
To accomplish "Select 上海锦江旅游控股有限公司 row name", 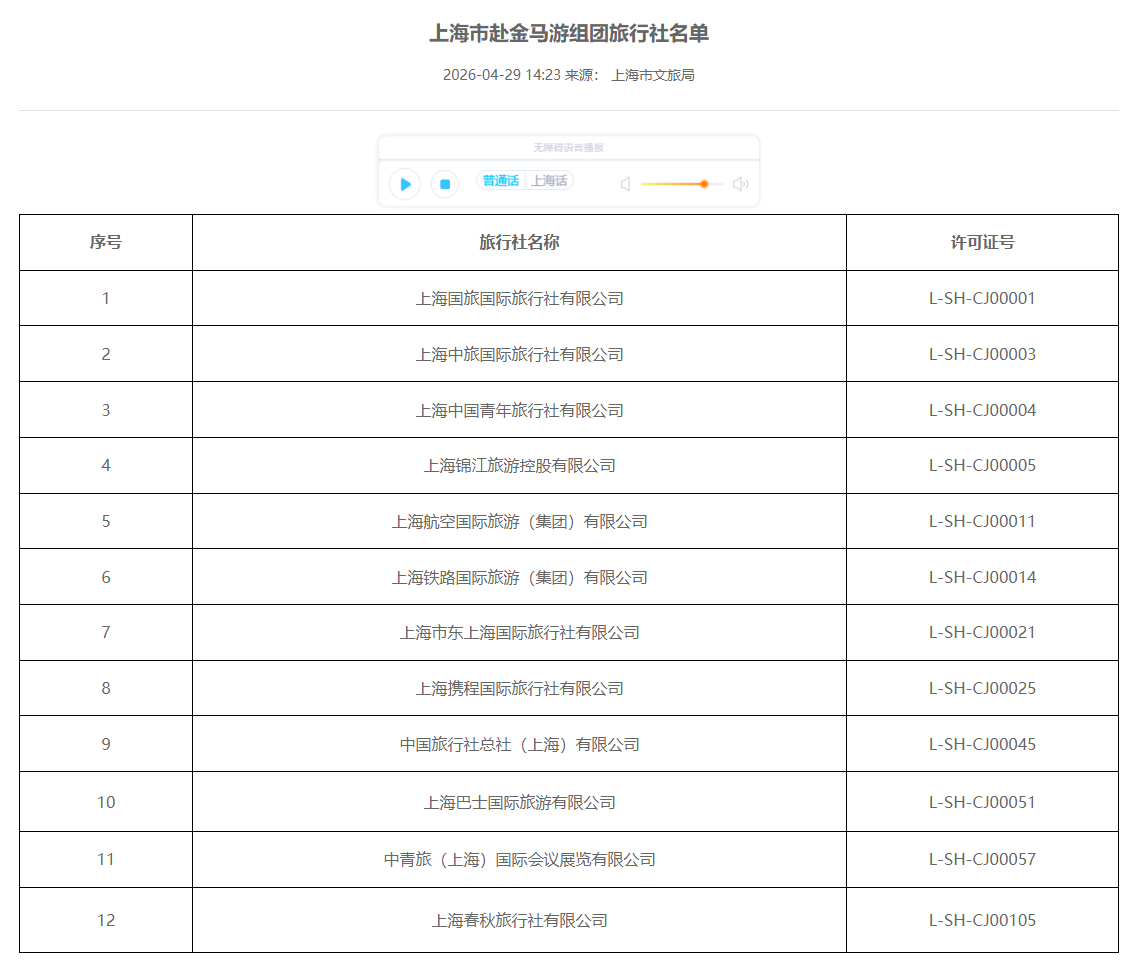I will pyautogui.click(x=519, y=465).
